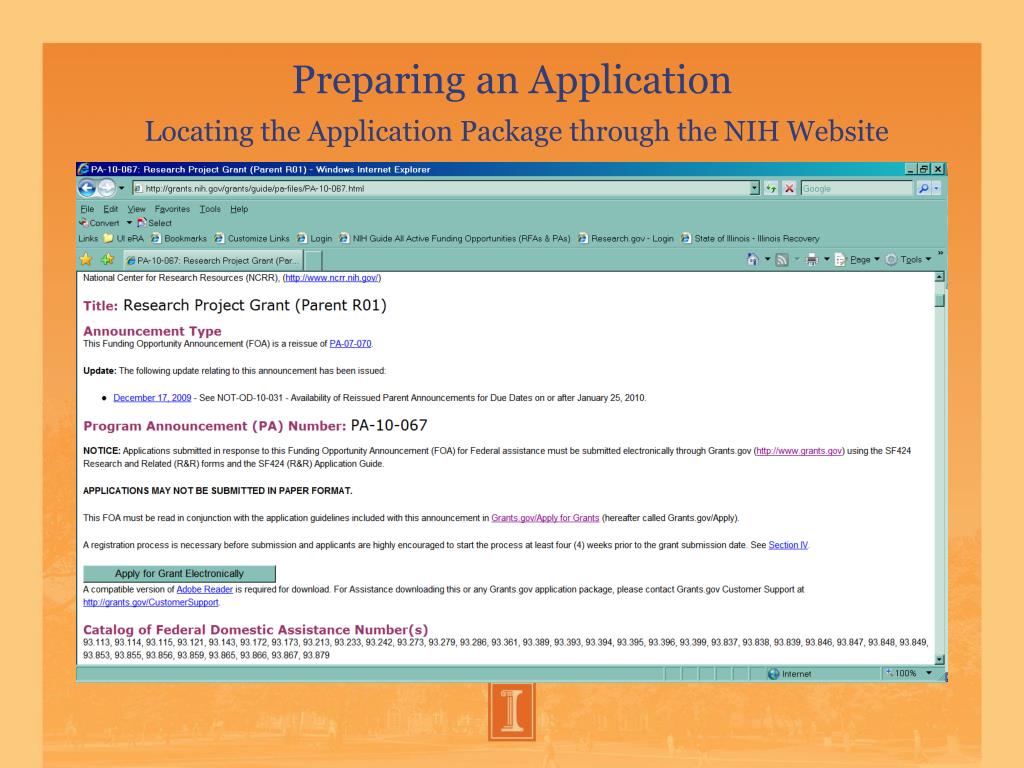Follow the http://www.grants.gov link

click(799, 451)
